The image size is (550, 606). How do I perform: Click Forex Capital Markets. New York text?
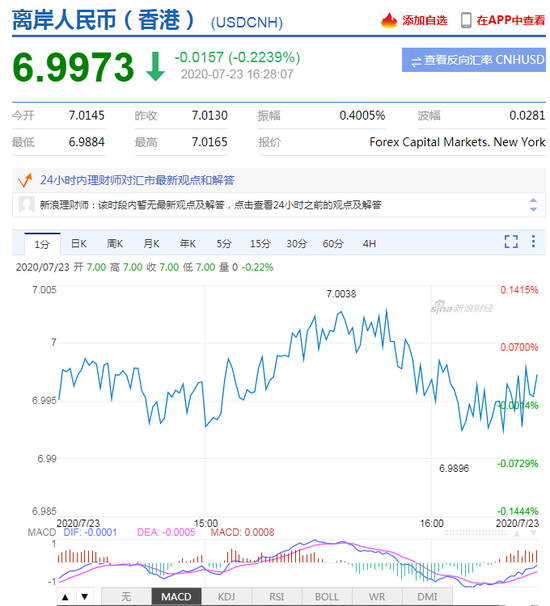point(457,142)
